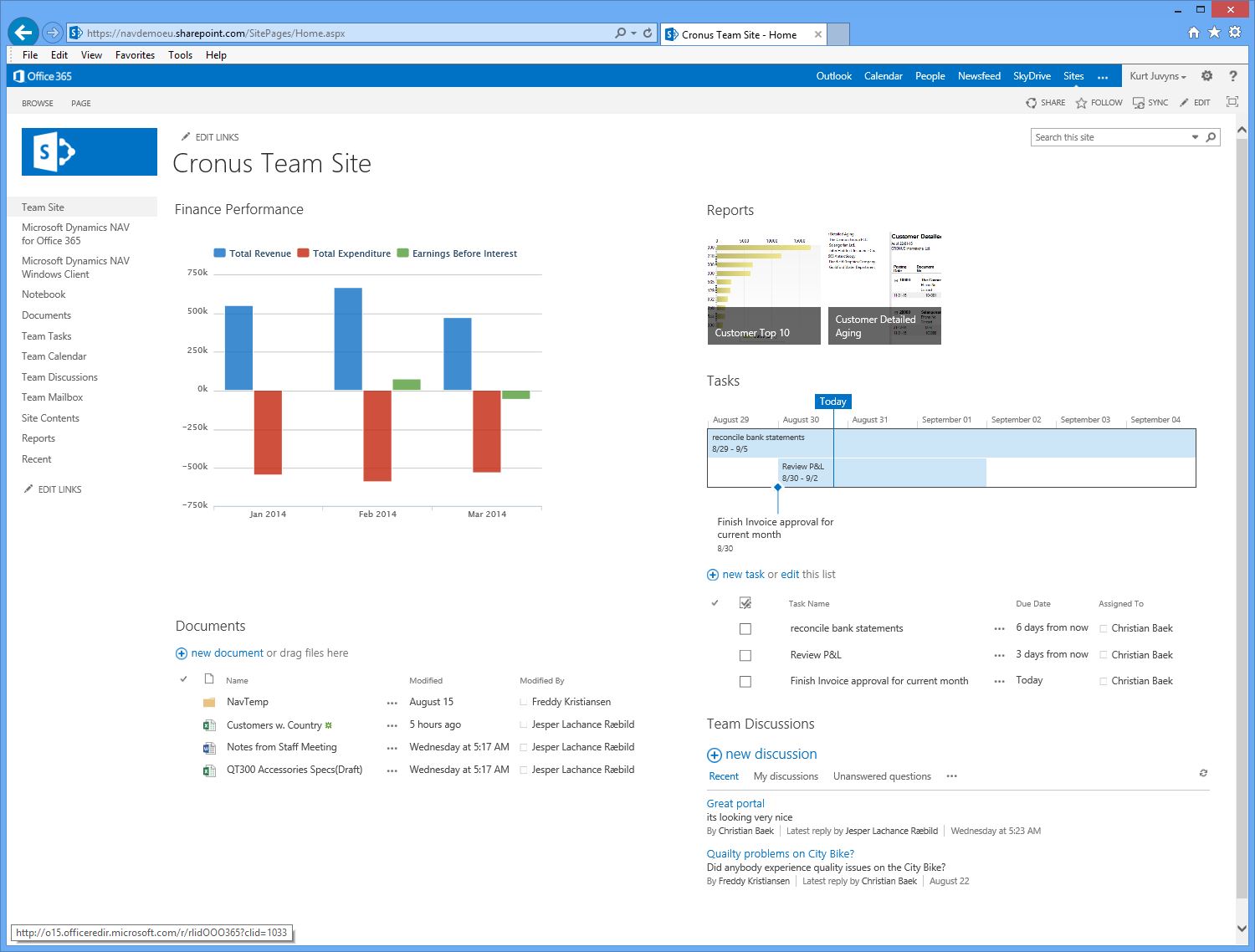Click green Earnings Before Interest legend swatch
Image resolution: width=1255 pixels, height=952 pixels.
click(x=402, y=253)
